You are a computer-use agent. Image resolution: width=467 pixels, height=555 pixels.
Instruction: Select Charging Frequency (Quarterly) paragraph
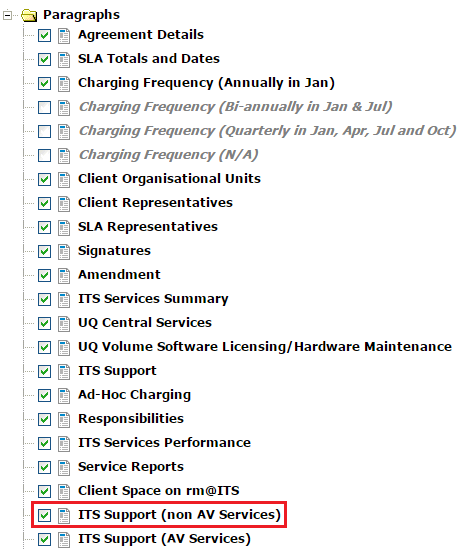coord(267,131)
